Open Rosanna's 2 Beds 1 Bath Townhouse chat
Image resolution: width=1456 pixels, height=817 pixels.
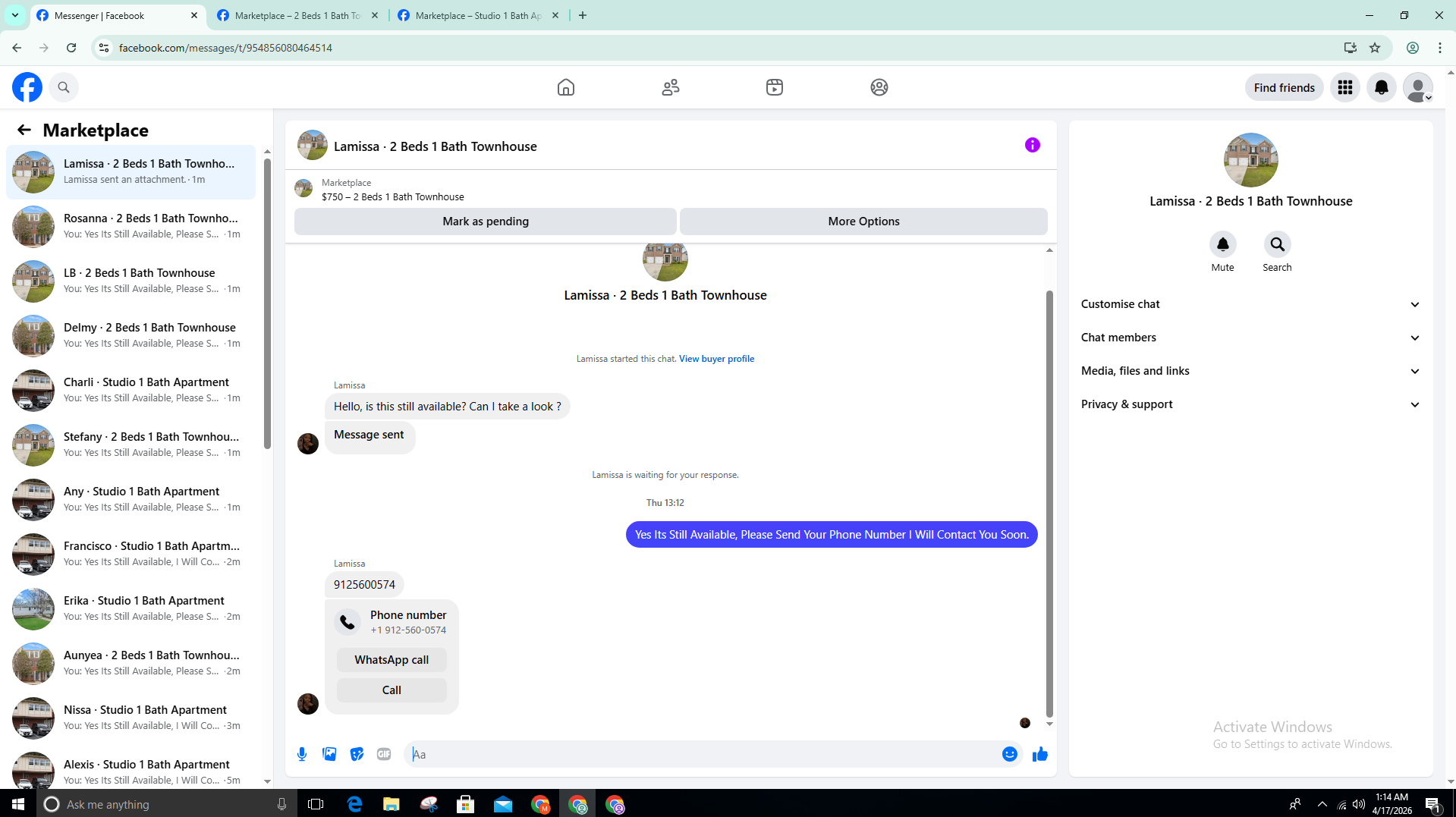click(131, 226)
